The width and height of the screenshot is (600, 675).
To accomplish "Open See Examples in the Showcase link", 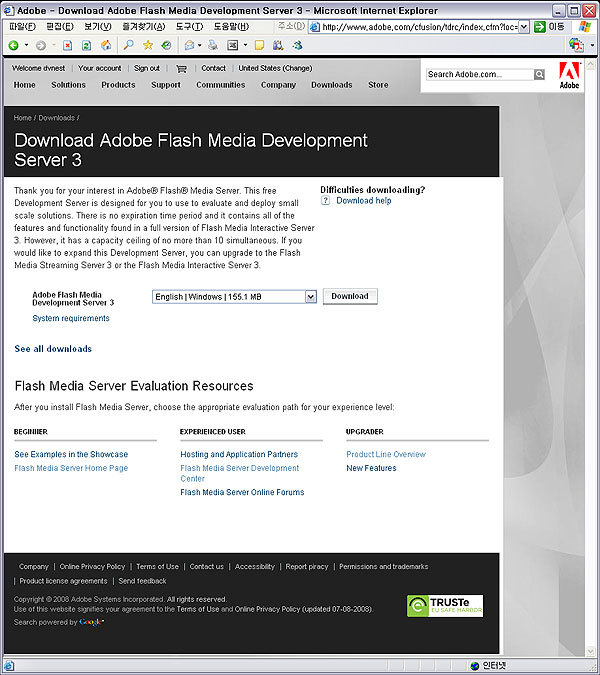I will pyautogui.click(x=71, y=454).
